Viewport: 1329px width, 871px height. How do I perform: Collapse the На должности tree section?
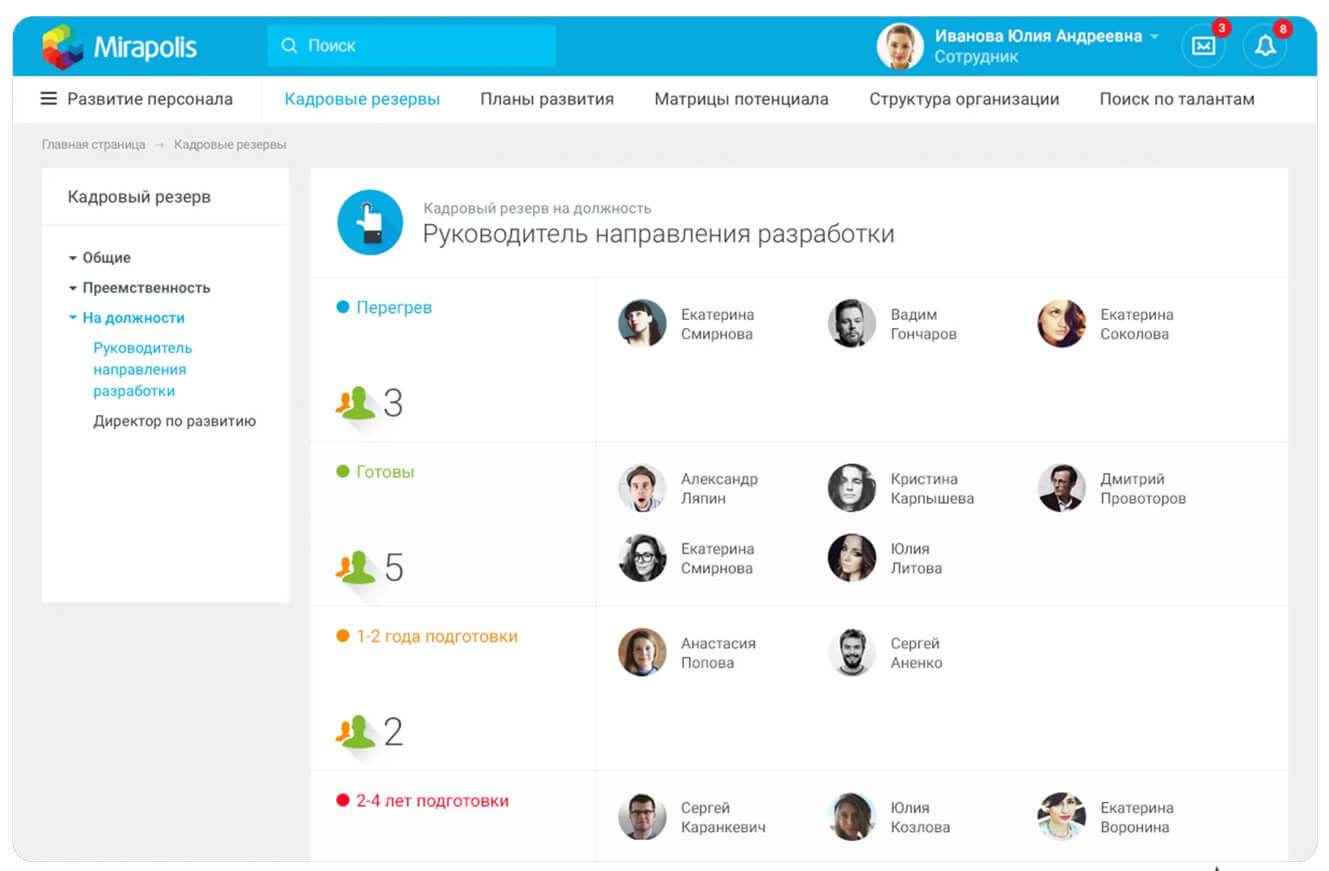tap(72, 318)
